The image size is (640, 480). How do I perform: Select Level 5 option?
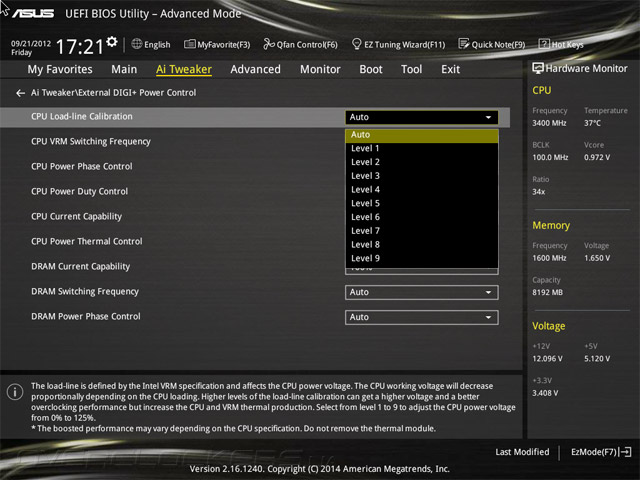click(422, 204)
